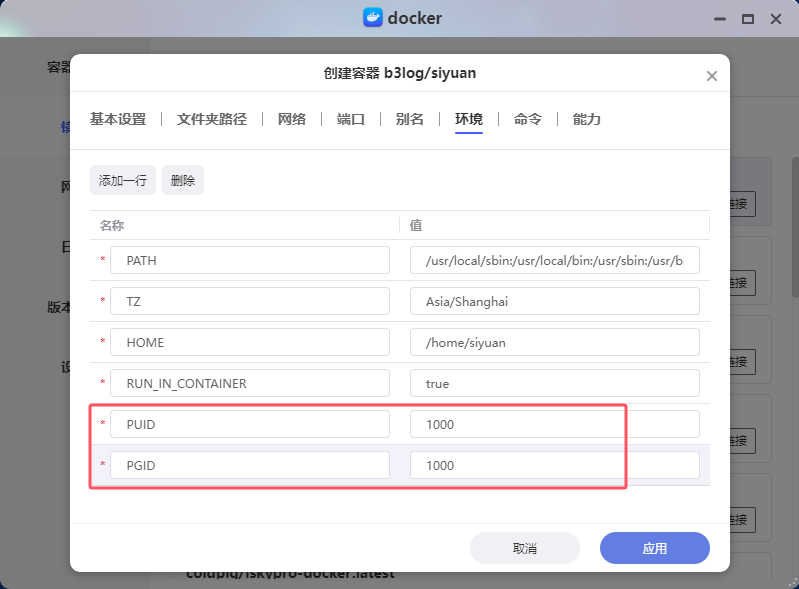This screenshot has width=799, height=589.
Task: Edit the PGID value field
Action: tap(554, 465)
